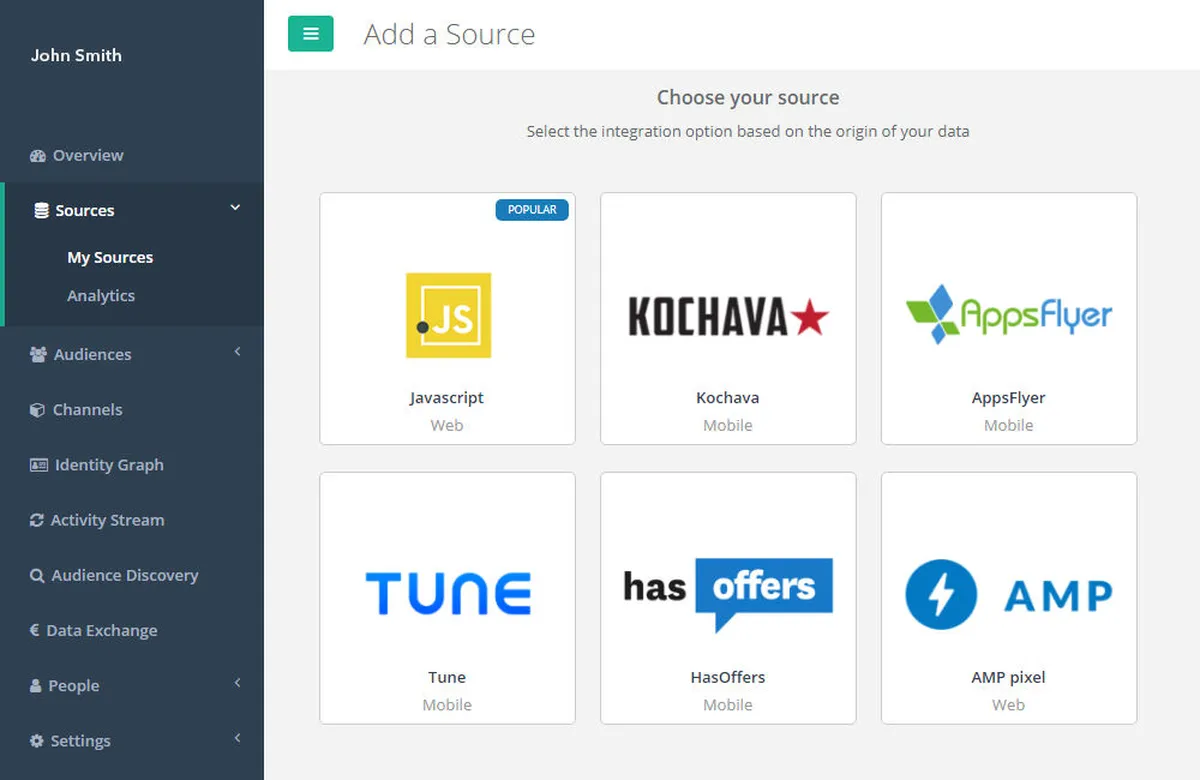Open My Sources in sidebar
1200x780 pixels.
110,258
